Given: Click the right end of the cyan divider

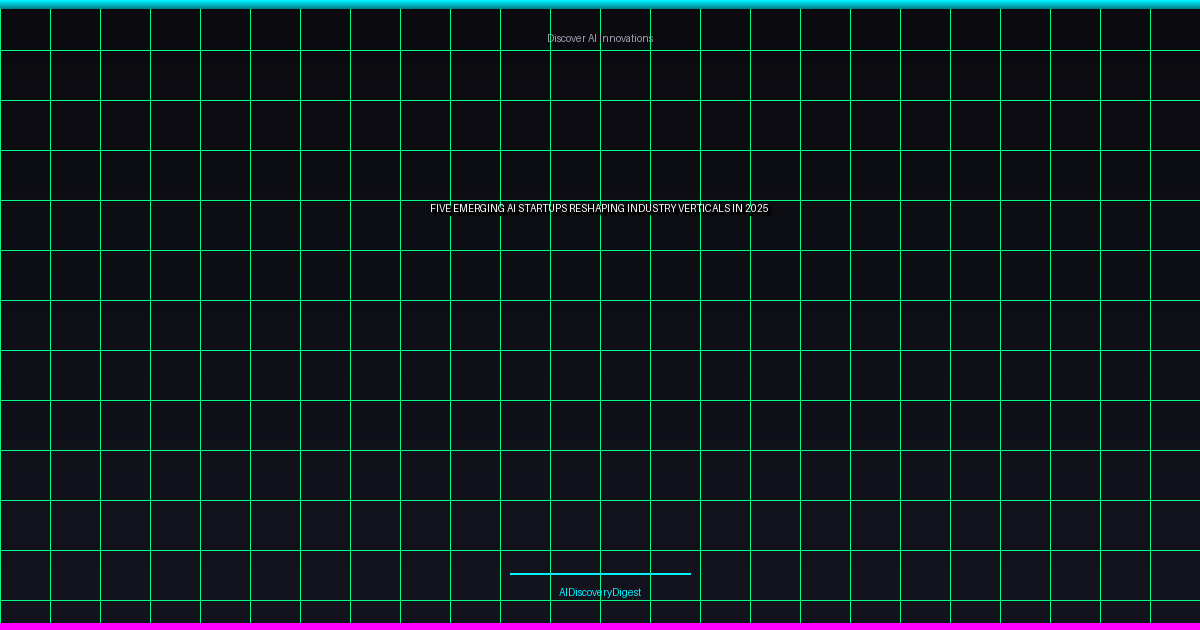Looking at the screenshot, I should pyautogui.click(x=688, y=574).
